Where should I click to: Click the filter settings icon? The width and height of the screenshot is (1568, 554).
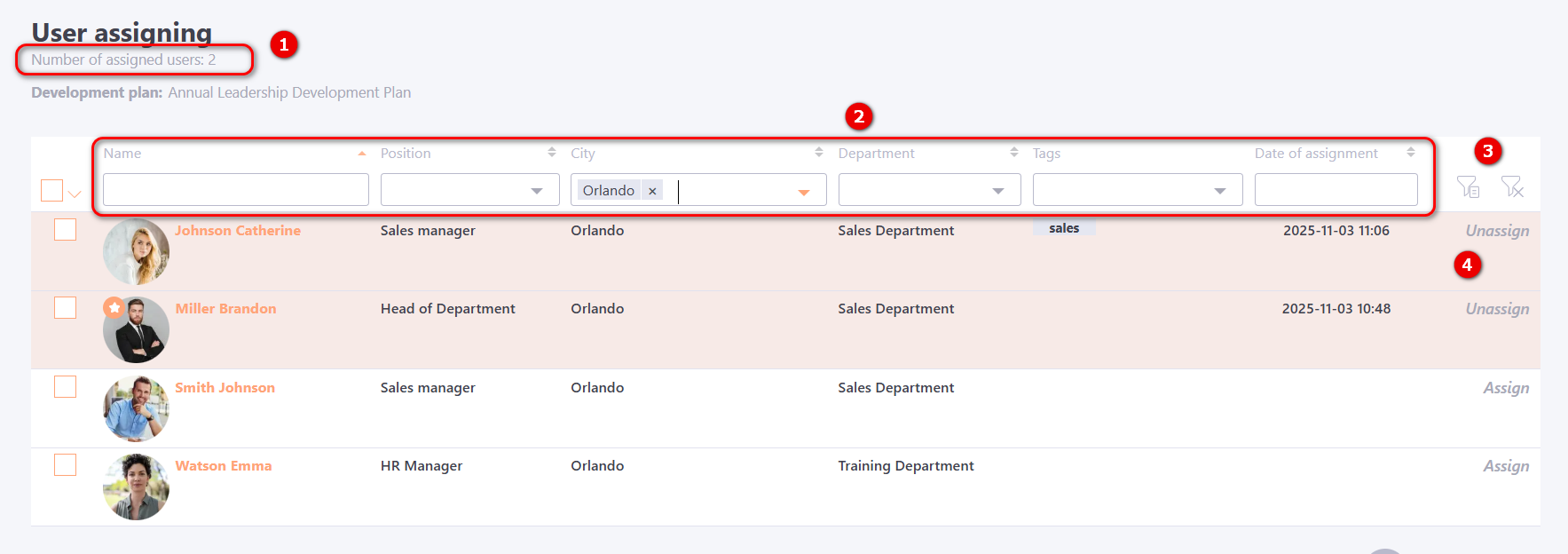[1468, 187]
